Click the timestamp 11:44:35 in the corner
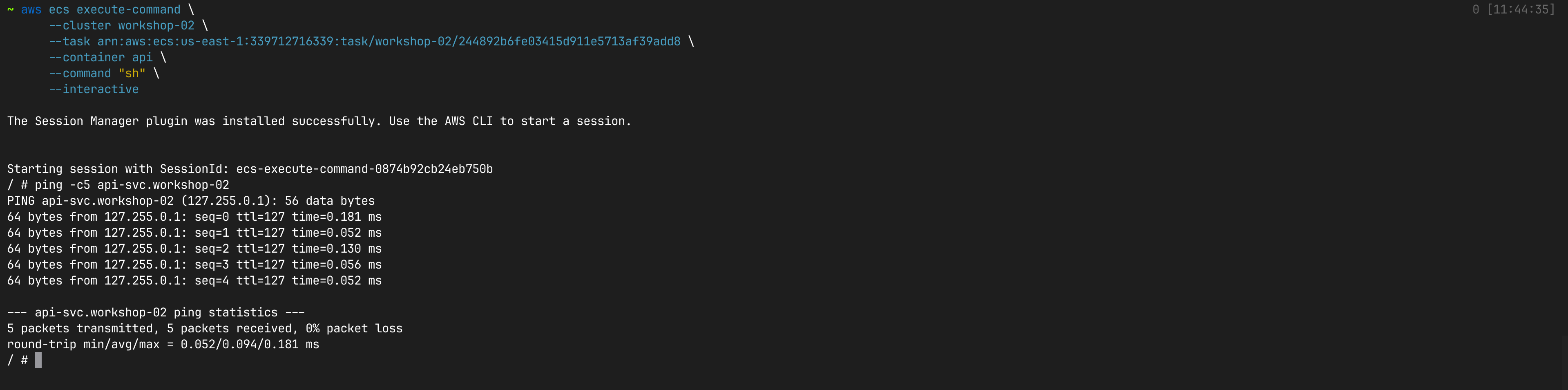The width and height of the screenshot is (1568, 390). point(1521,10)
